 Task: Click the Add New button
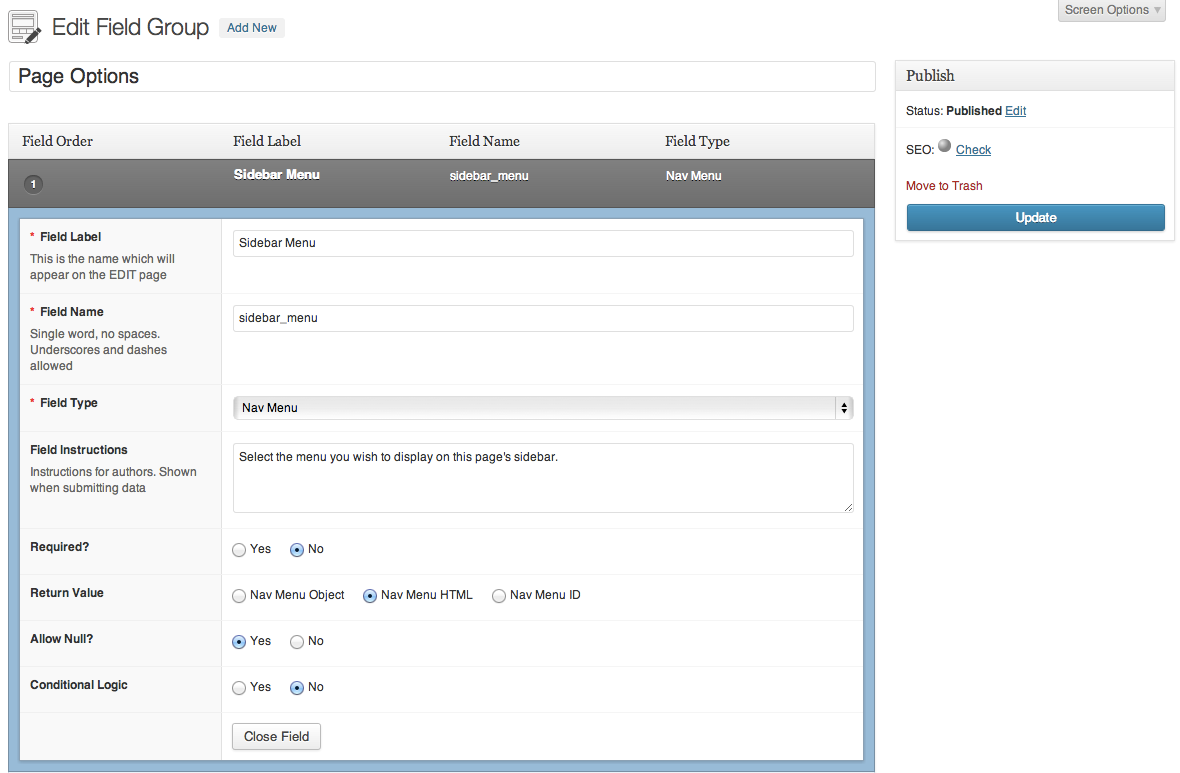click(x=251, y=28)
